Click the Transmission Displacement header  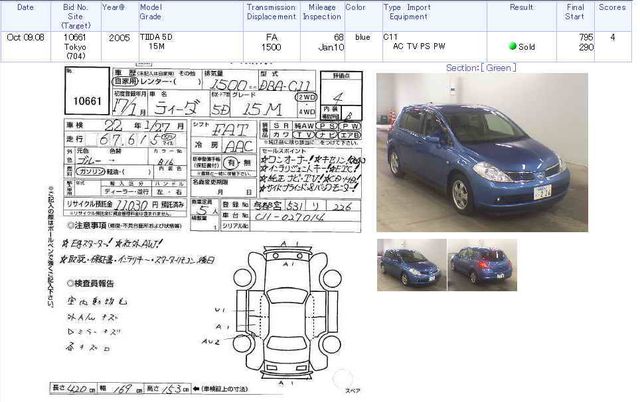tap(271, 12)
